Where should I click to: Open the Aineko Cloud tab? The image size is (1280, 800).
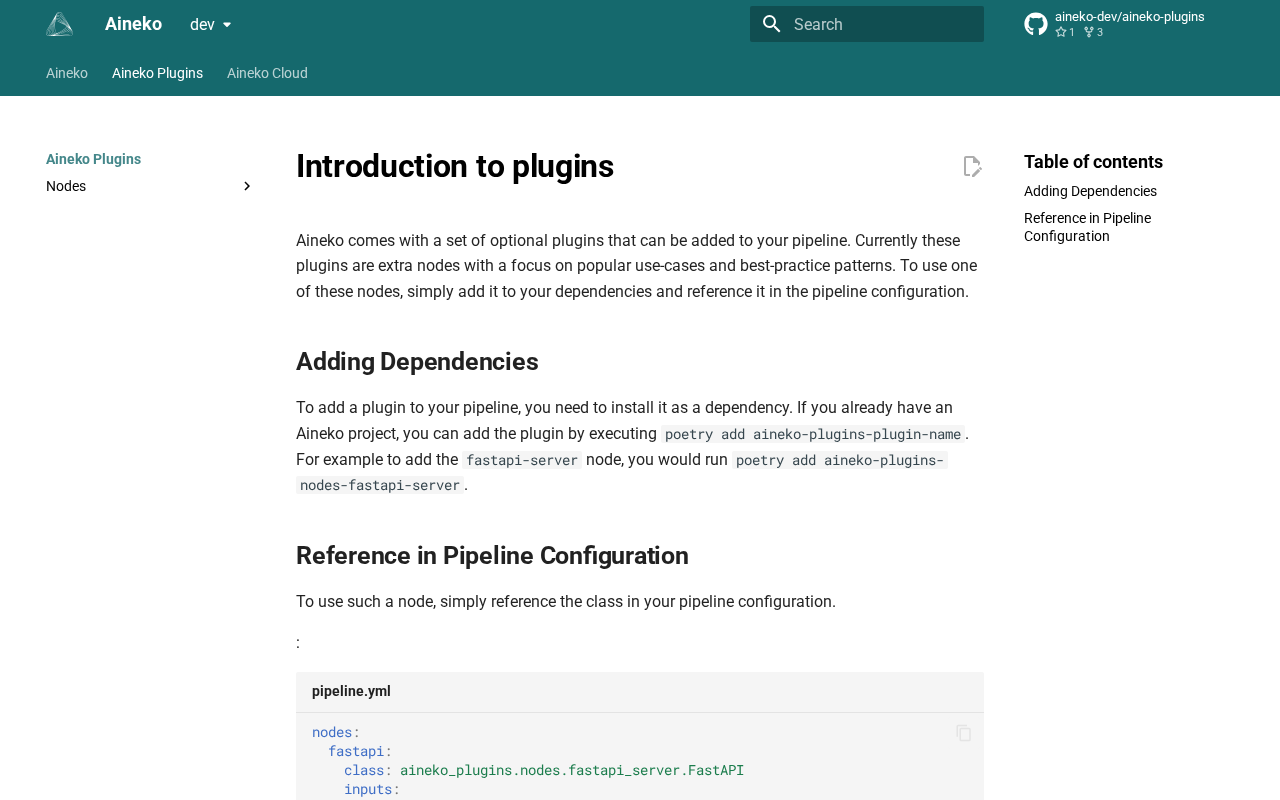point(267,73)
